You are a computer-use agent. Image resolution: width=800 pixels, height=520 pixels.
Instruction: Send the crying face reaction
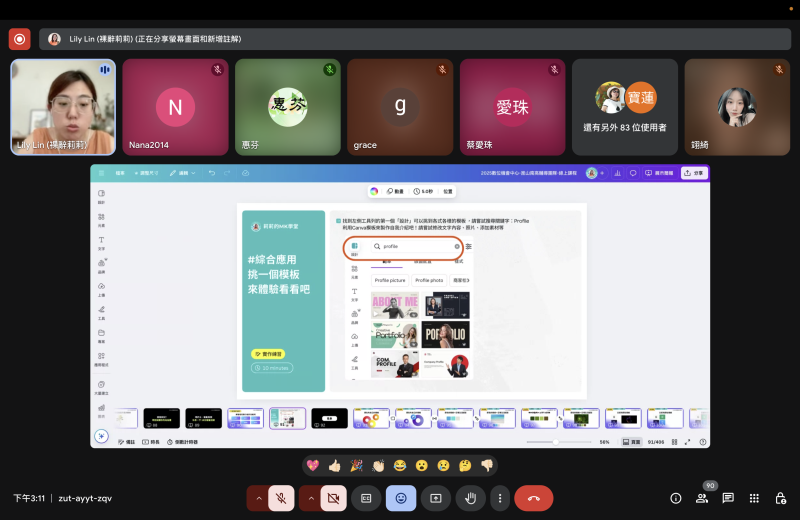tap(443, 465)
